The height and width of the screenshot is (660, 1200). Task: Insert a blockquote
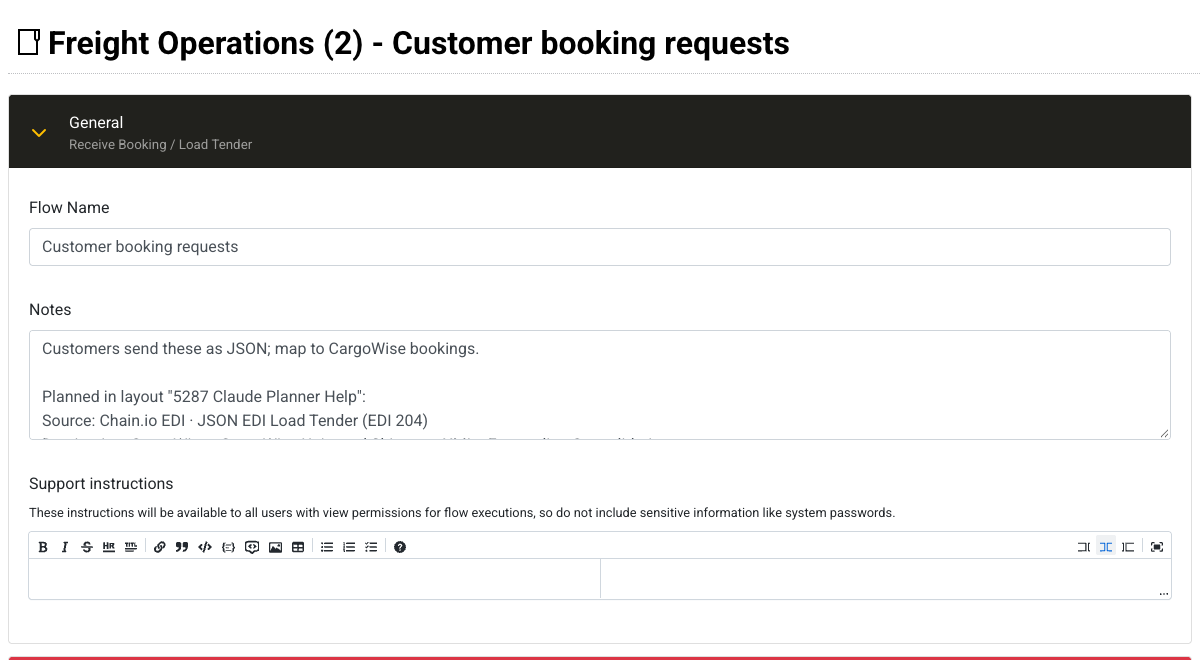tap(182, 547)
